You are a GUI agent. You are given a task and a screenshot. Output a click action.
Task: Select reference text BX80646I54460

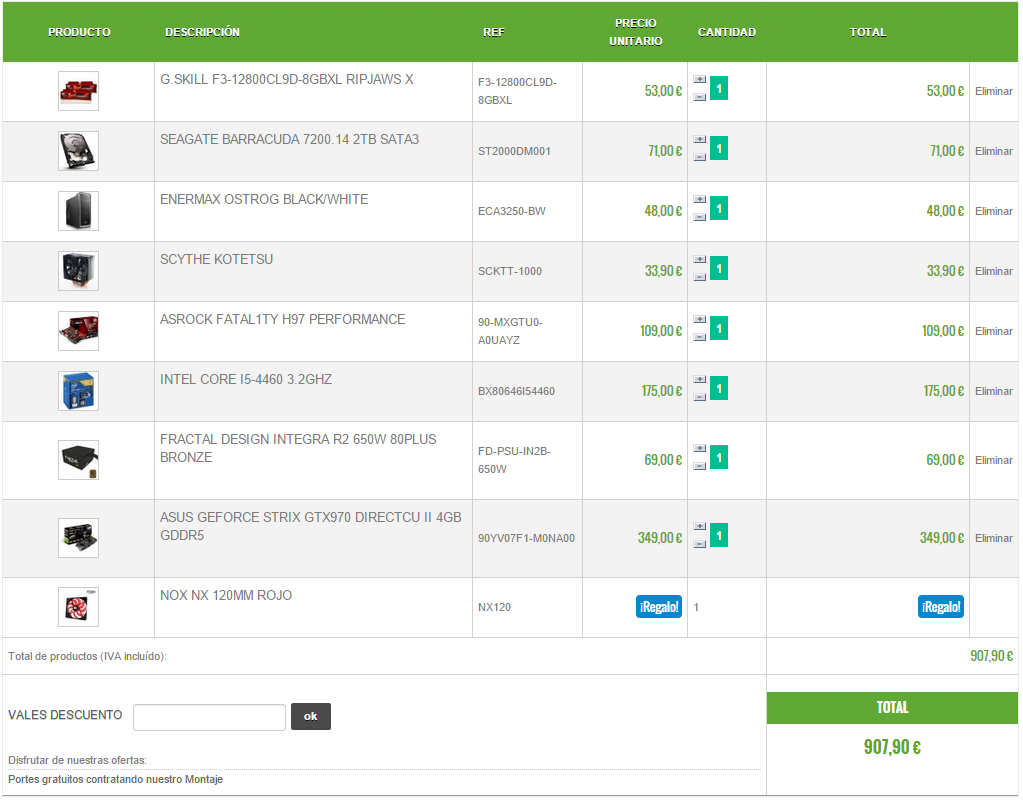516,391
